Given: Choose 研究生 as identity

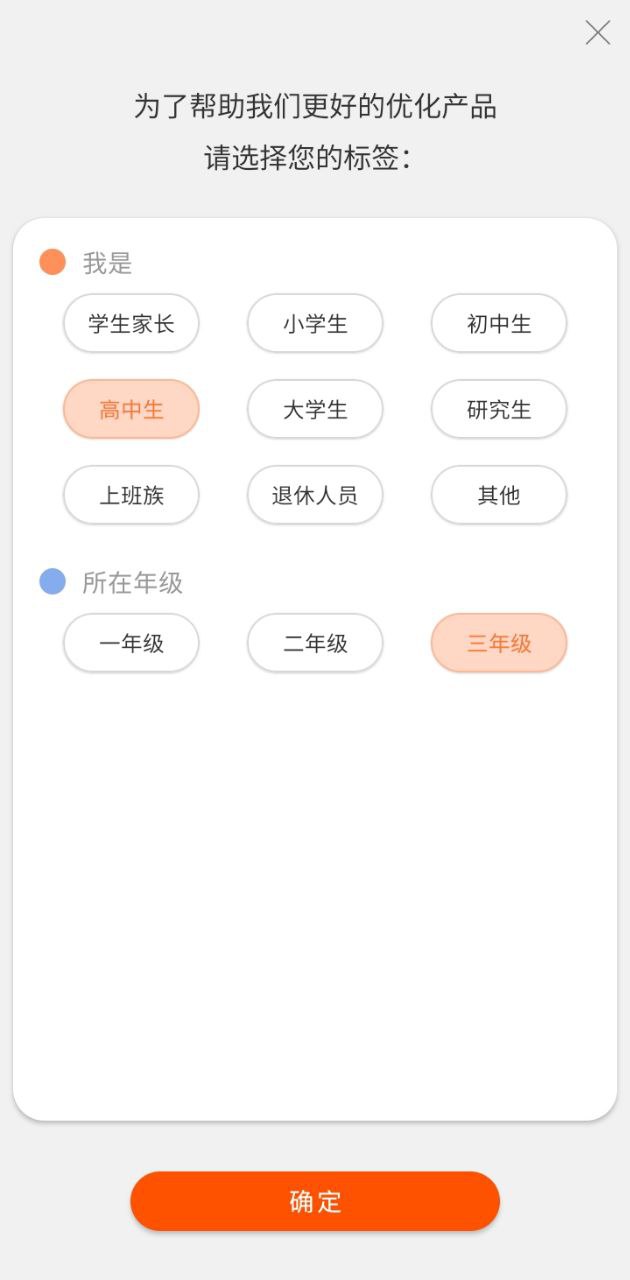Looking at the screenshot, I should (499, 410).
